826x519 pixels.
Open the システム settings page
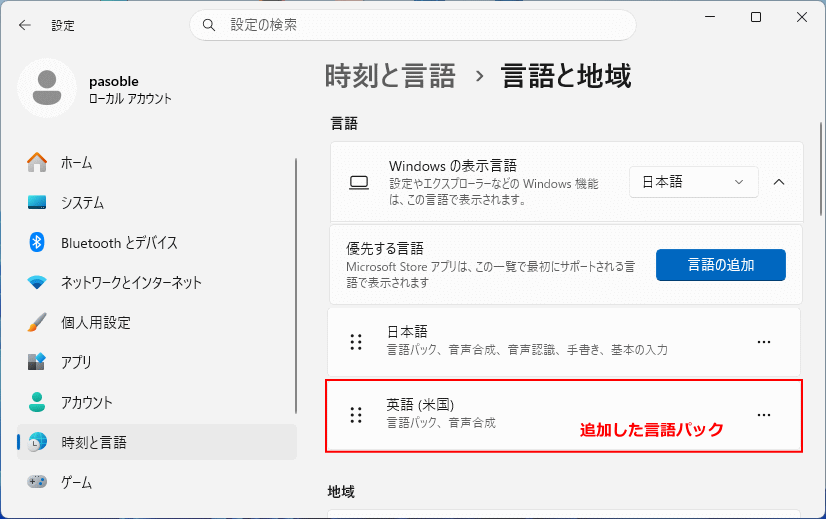[157, 202]
